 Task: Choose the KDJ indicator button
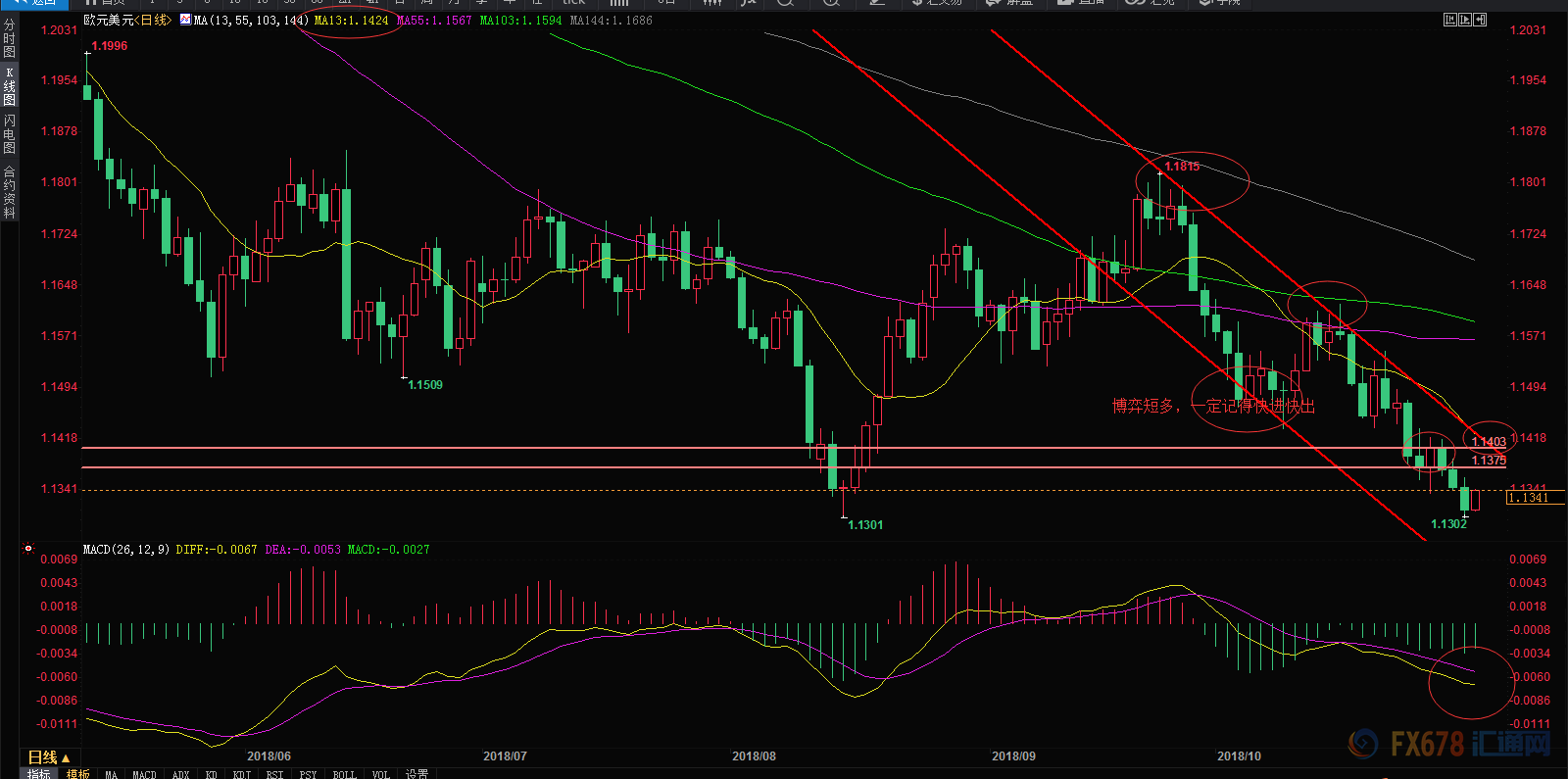(x=242, y=774)
